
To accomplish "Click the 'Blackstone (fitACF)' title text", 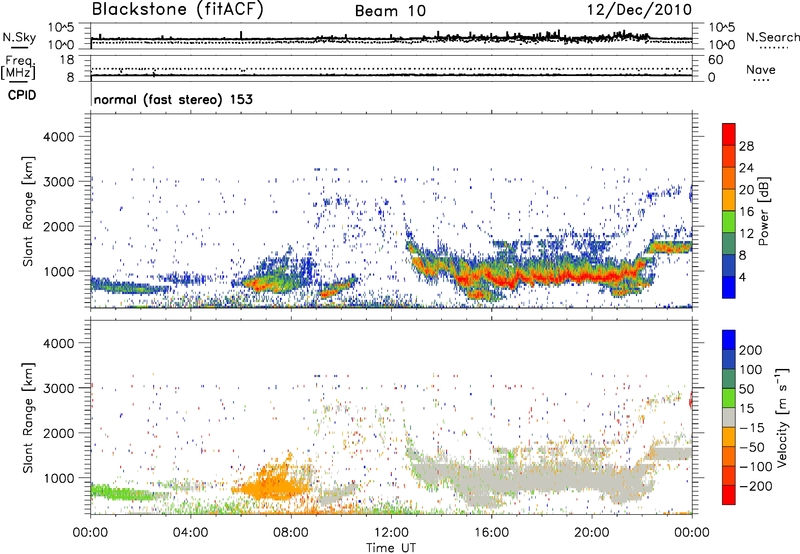I will click(177, 9).
